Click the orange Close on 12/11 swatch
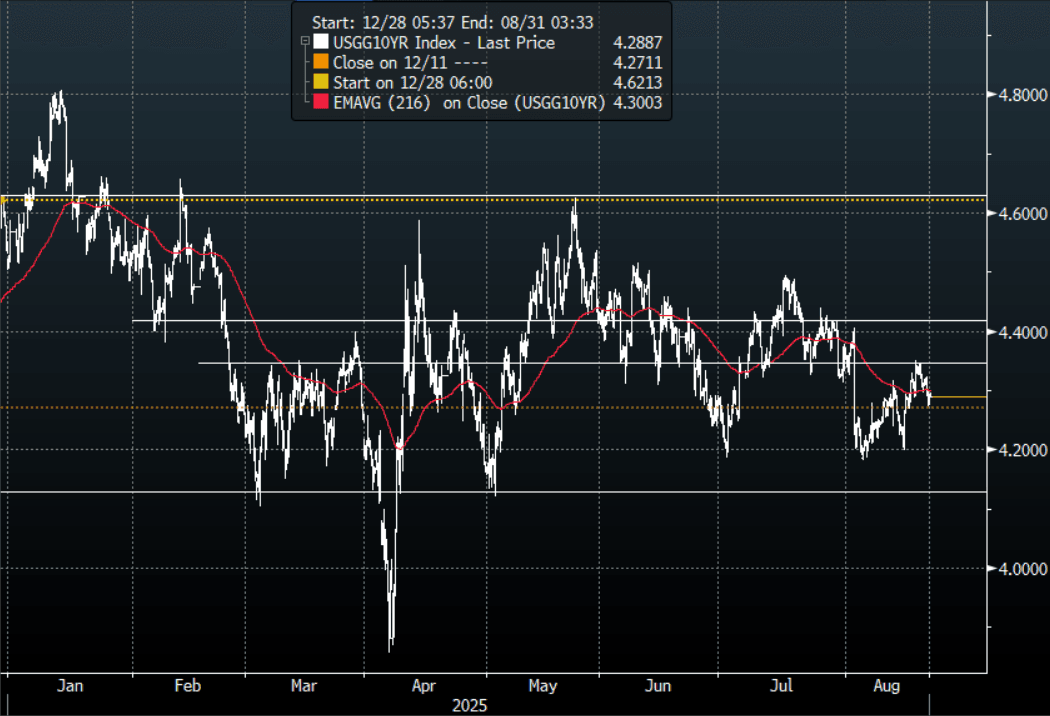 [320, 62]
